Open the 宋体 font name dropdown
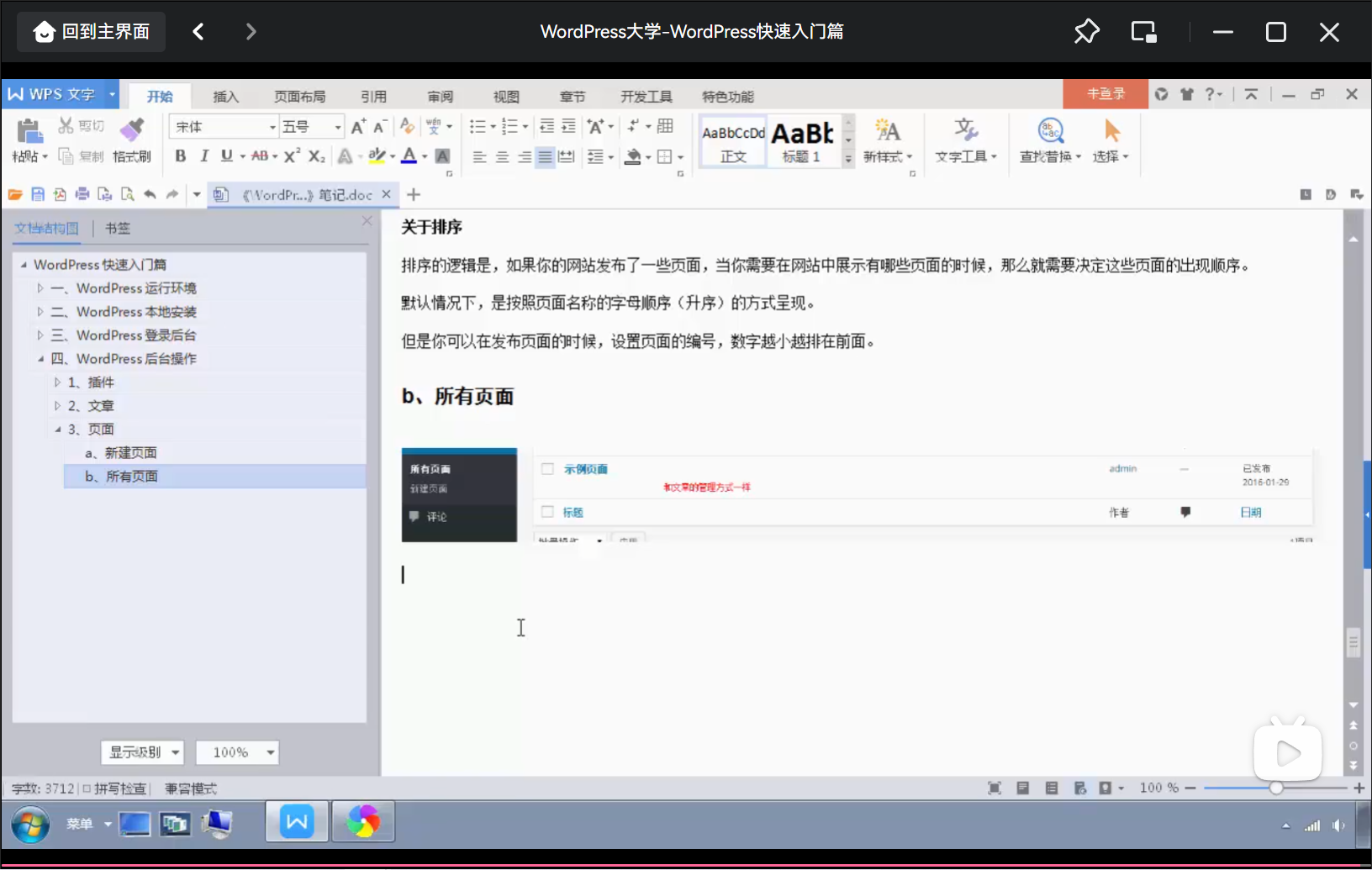The width and height of the screenshot is (1372, 870). [272, 127]
